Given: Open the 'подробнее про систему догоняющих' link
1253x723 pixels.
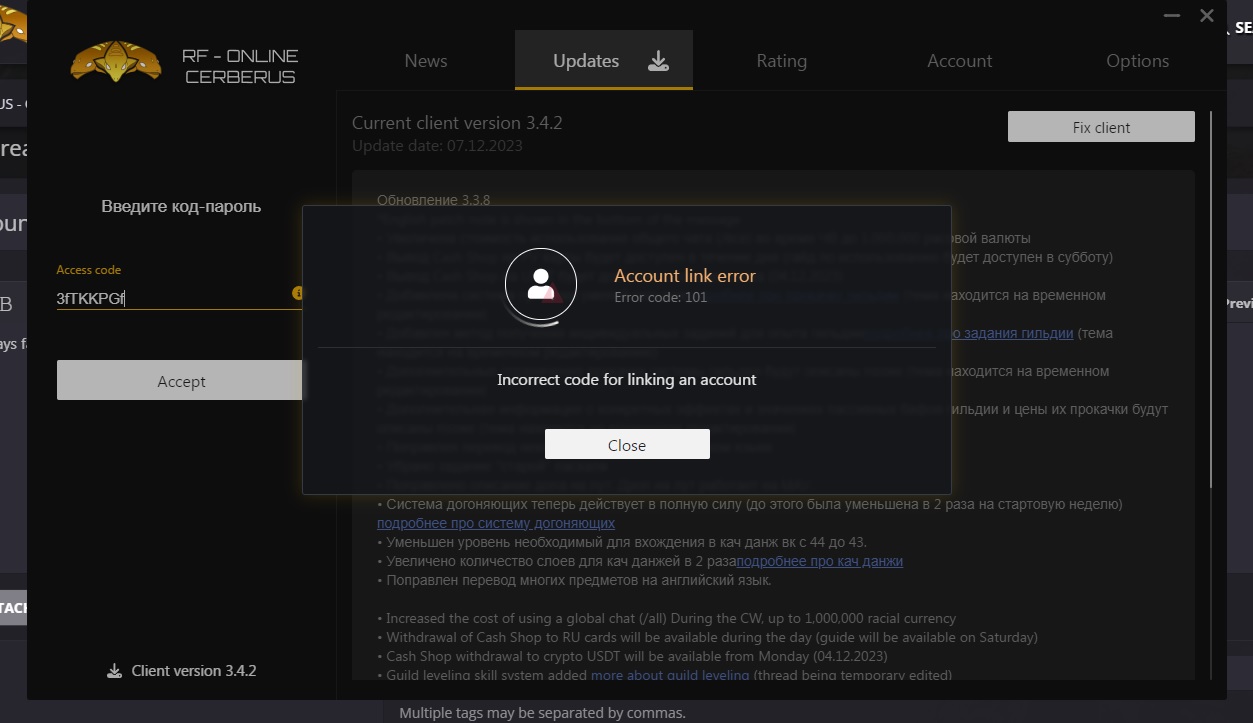Looking at the screenshot, I should (496, 523).
